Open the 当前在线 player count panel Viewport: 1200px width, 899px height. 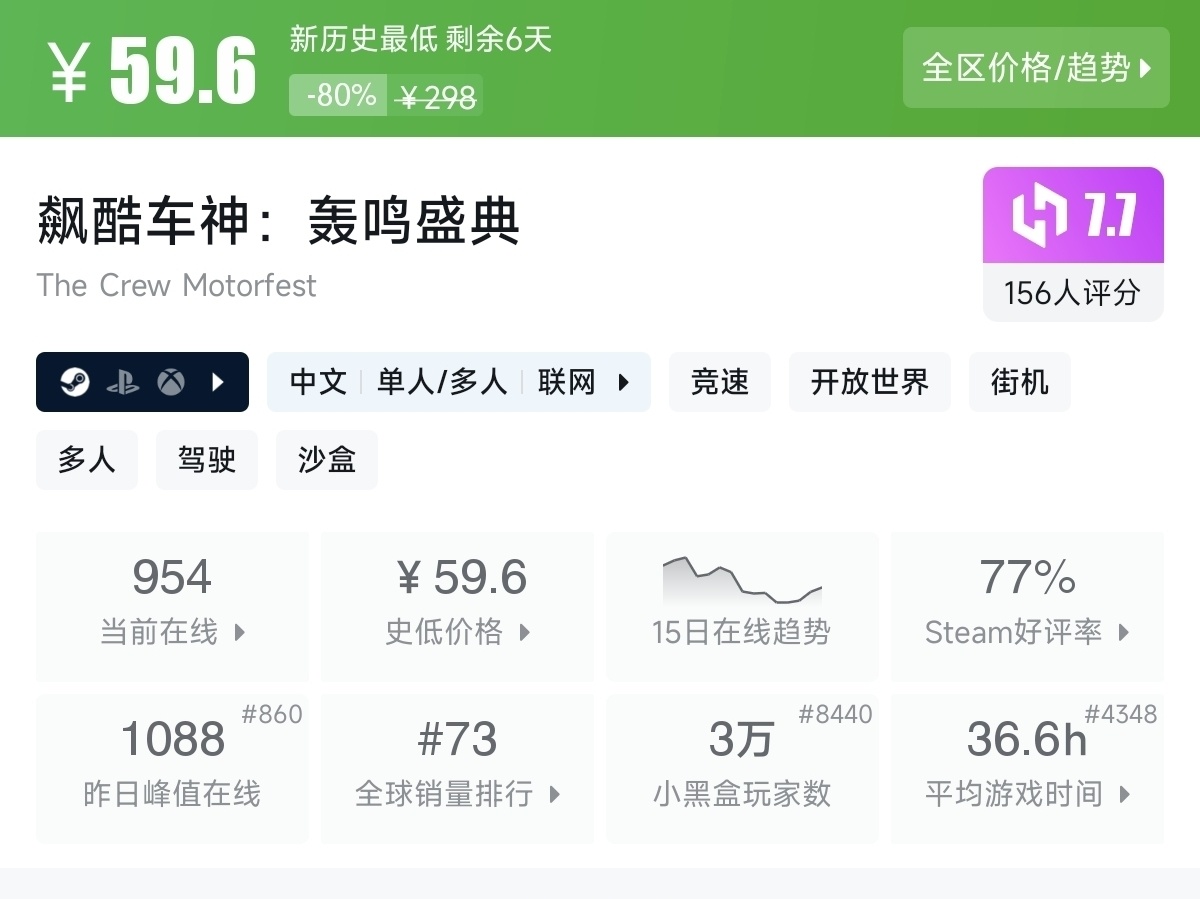[x=172, y=605]
